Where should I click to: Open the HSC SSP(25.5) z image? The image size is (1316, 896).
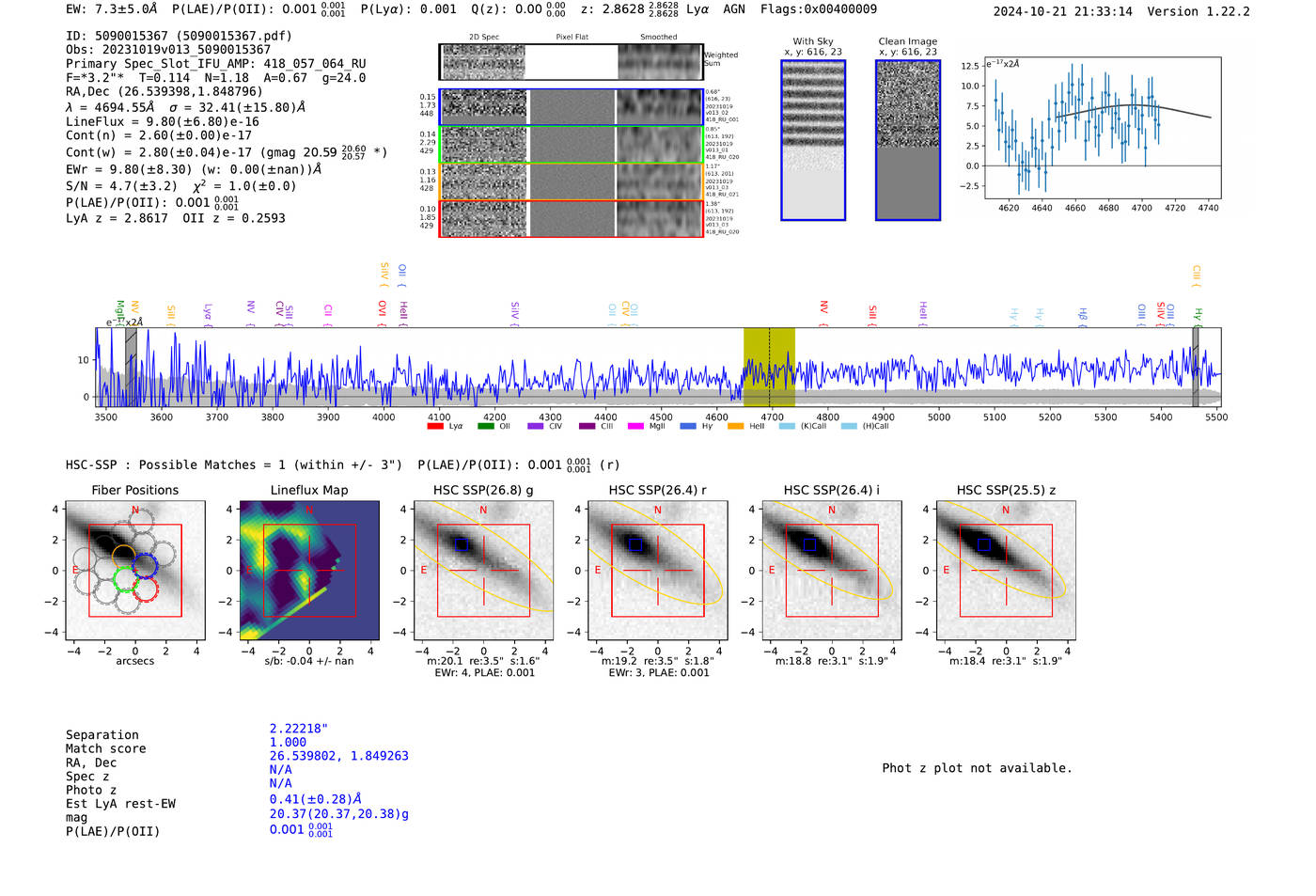click(x=1006, y=570)
